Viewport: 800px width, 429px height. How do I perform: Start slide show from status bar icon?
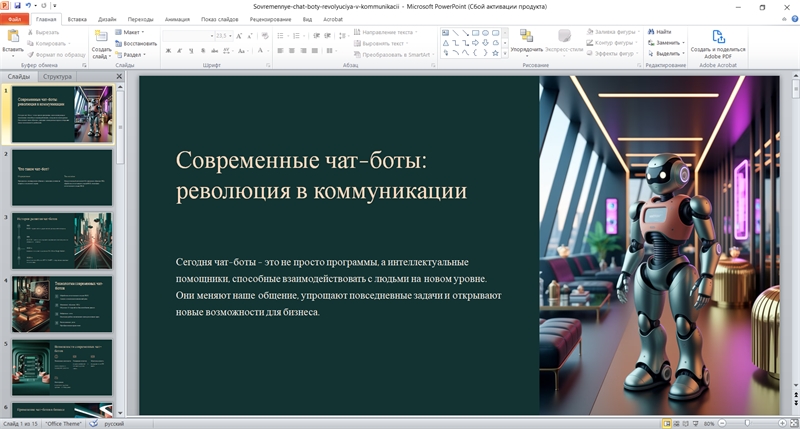click(x=694, y=423)
